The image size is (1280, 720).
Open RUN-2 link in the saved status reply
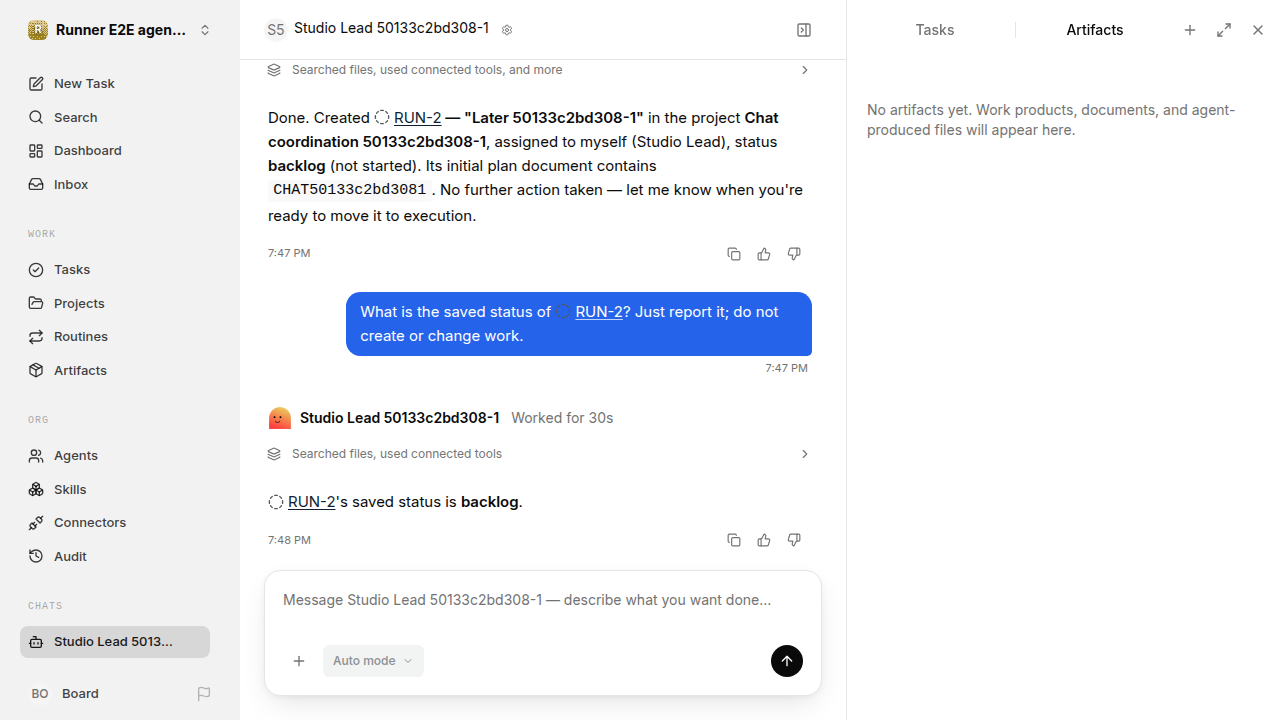(x=311, y=502)
